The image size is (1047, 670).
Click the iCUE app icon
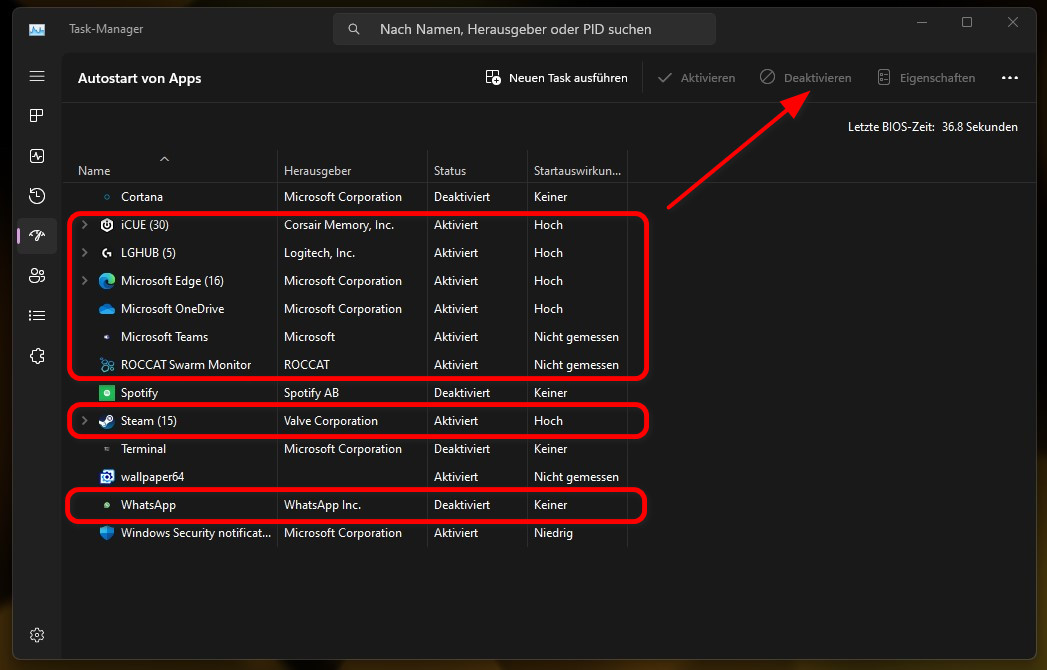click(x=107, y=225)
